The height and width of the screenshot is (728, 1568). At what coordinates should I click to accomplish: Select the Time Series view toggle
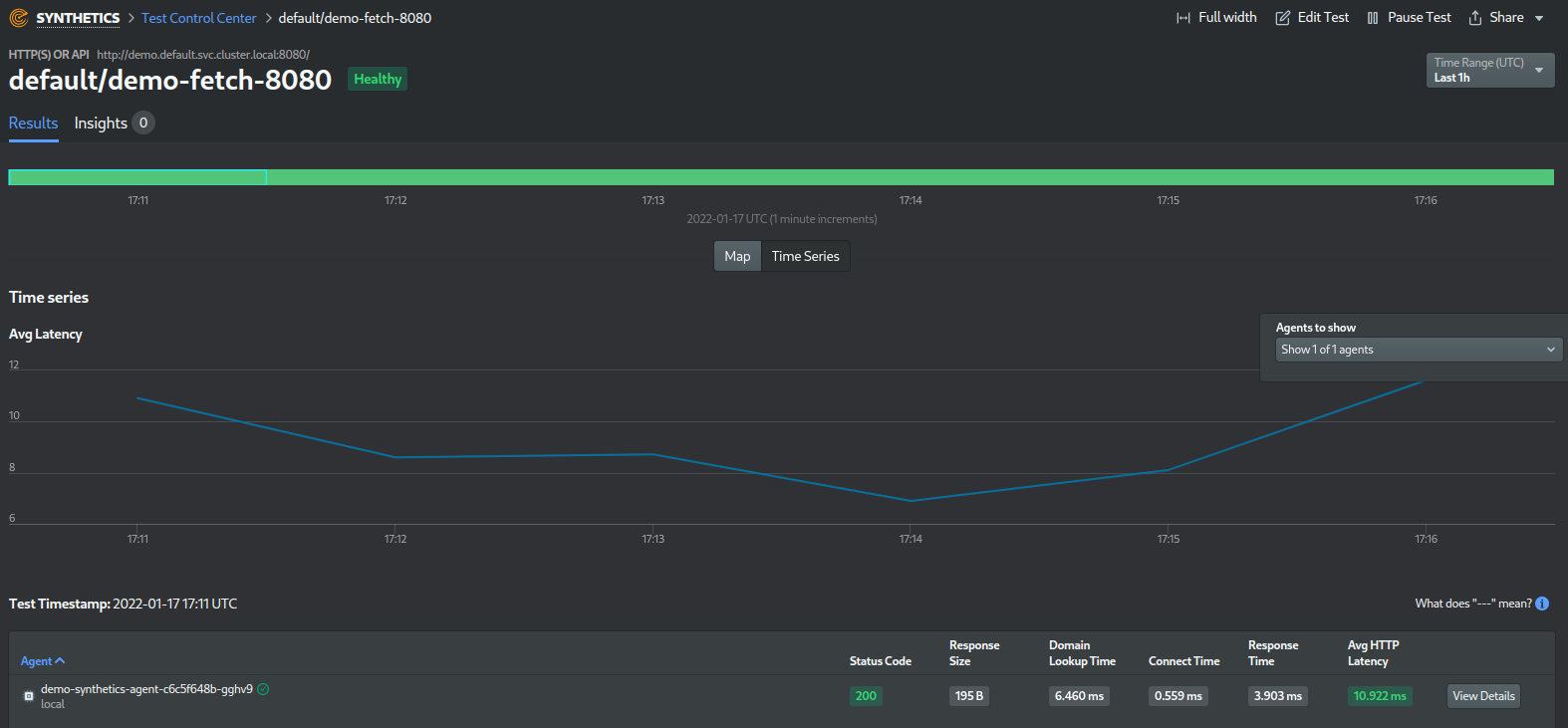click(805, 256)
